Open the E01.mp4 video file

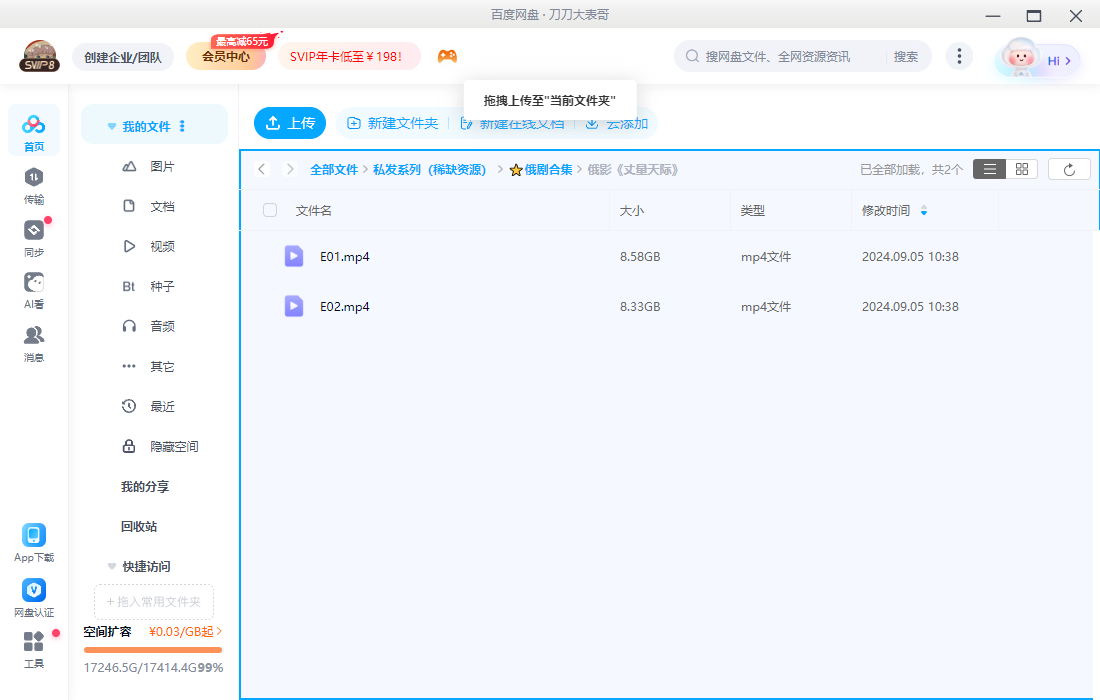344,256
